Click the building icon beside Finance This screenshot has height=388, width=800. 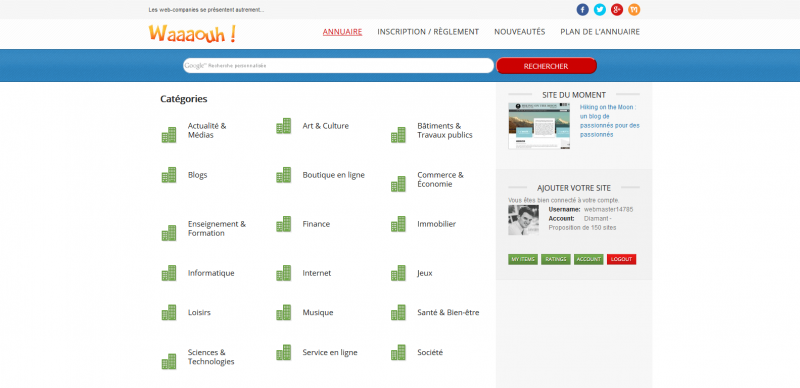(284, 224)
